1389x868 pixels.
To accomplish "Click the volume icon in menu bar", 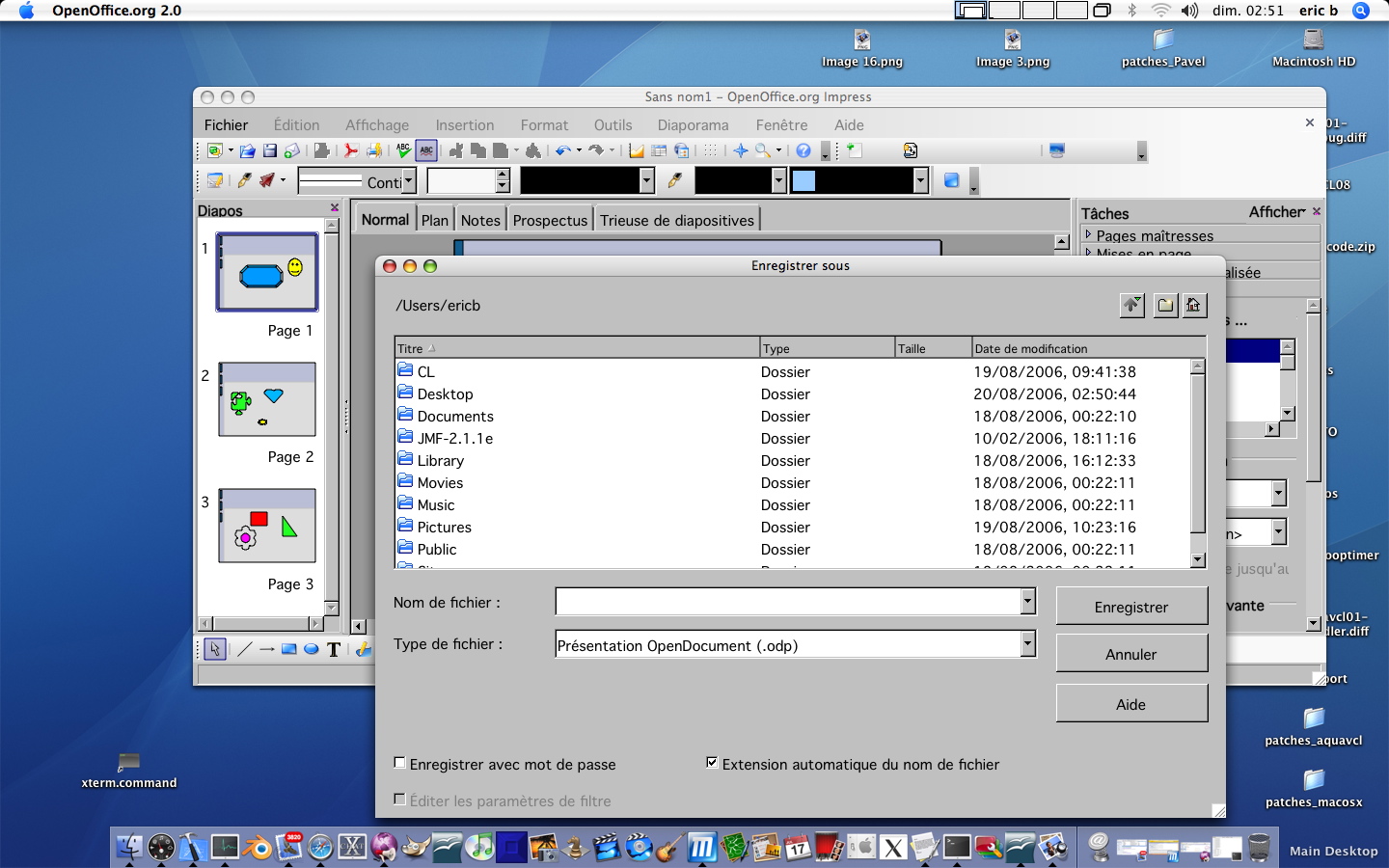I will click(1189, 11).
